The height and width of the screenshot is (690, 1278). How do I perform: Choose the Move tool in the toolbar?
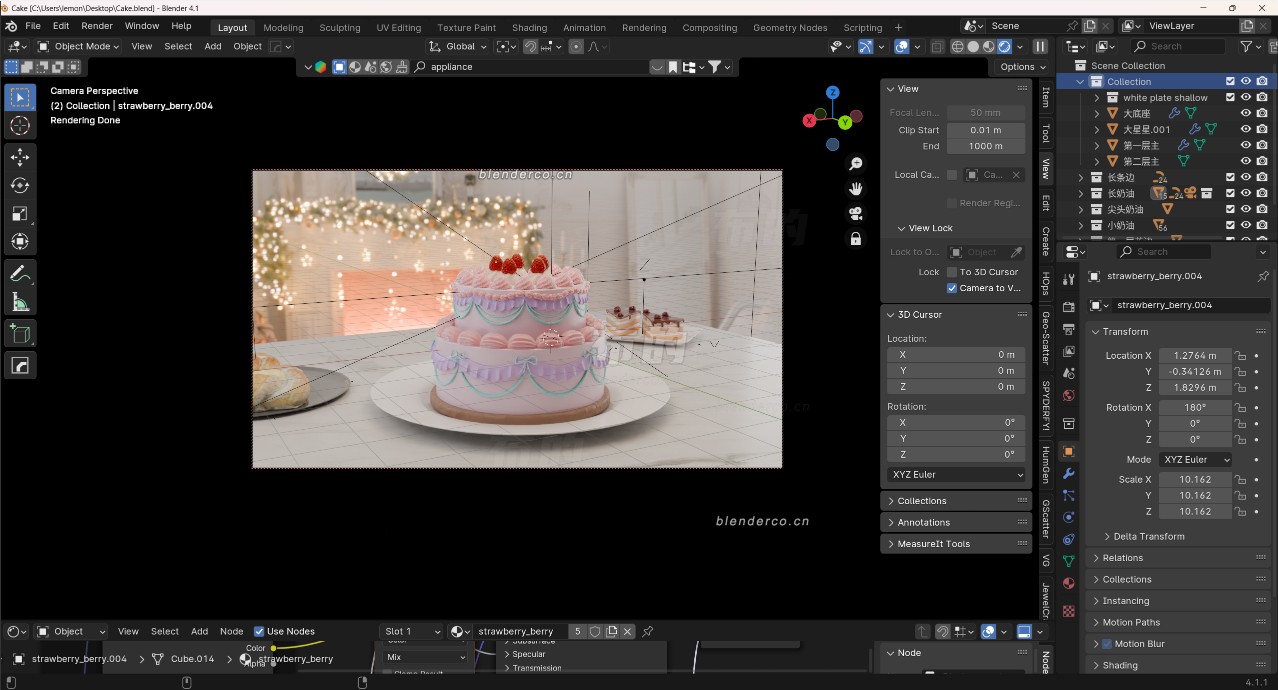point(20,157)
